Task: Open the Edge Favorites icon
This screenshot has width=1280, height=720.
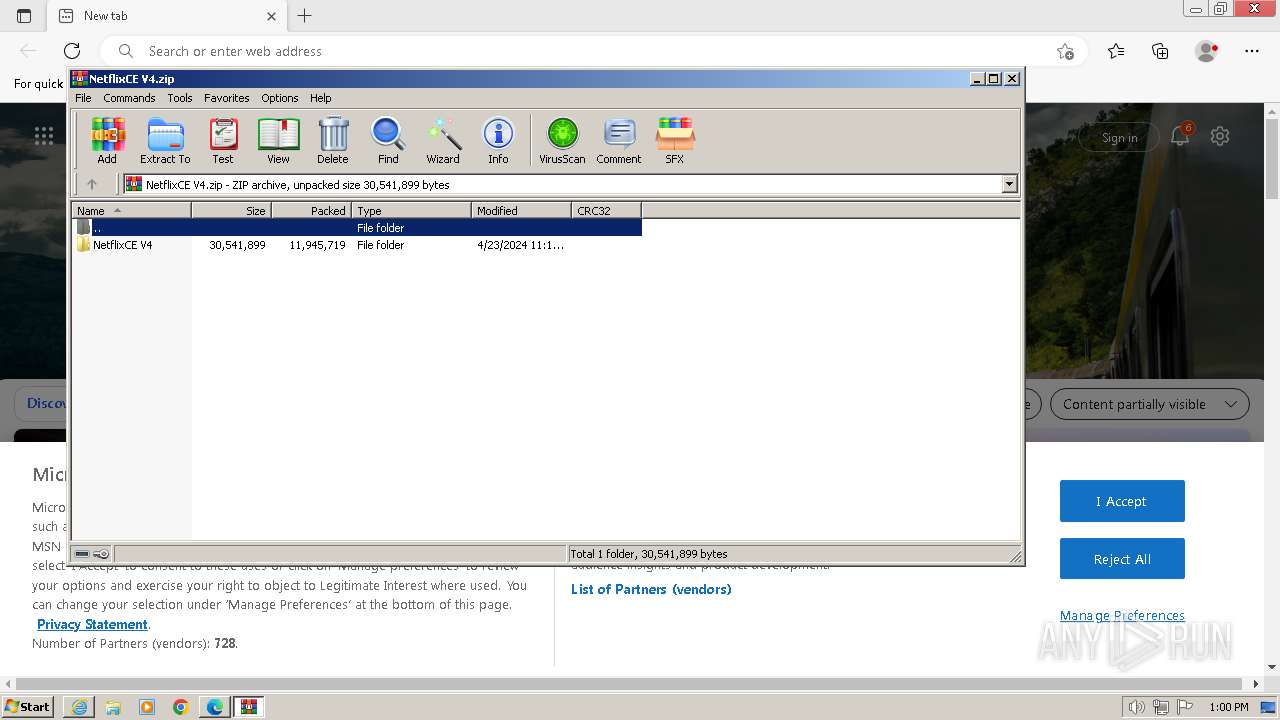Action: click(1116, 51)
